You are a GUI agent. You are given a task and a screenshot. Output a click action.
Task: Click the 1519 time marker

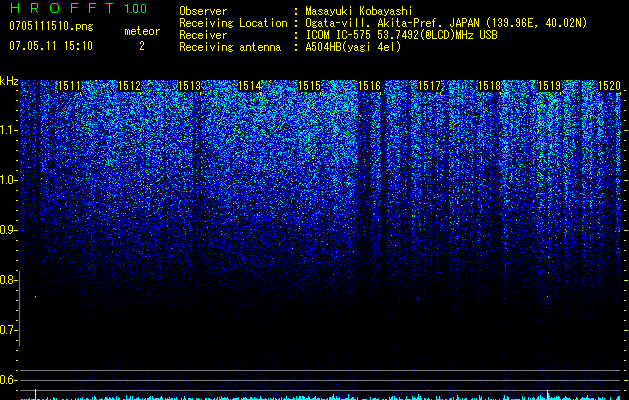click(x=549, y=86)
